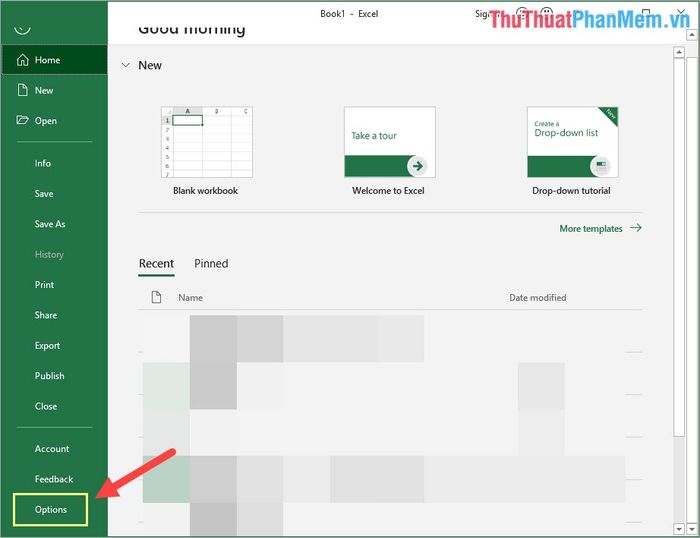Click green arrow on Take a tour
The height and width of the screenshot is (538, 700).
[417, 166]
